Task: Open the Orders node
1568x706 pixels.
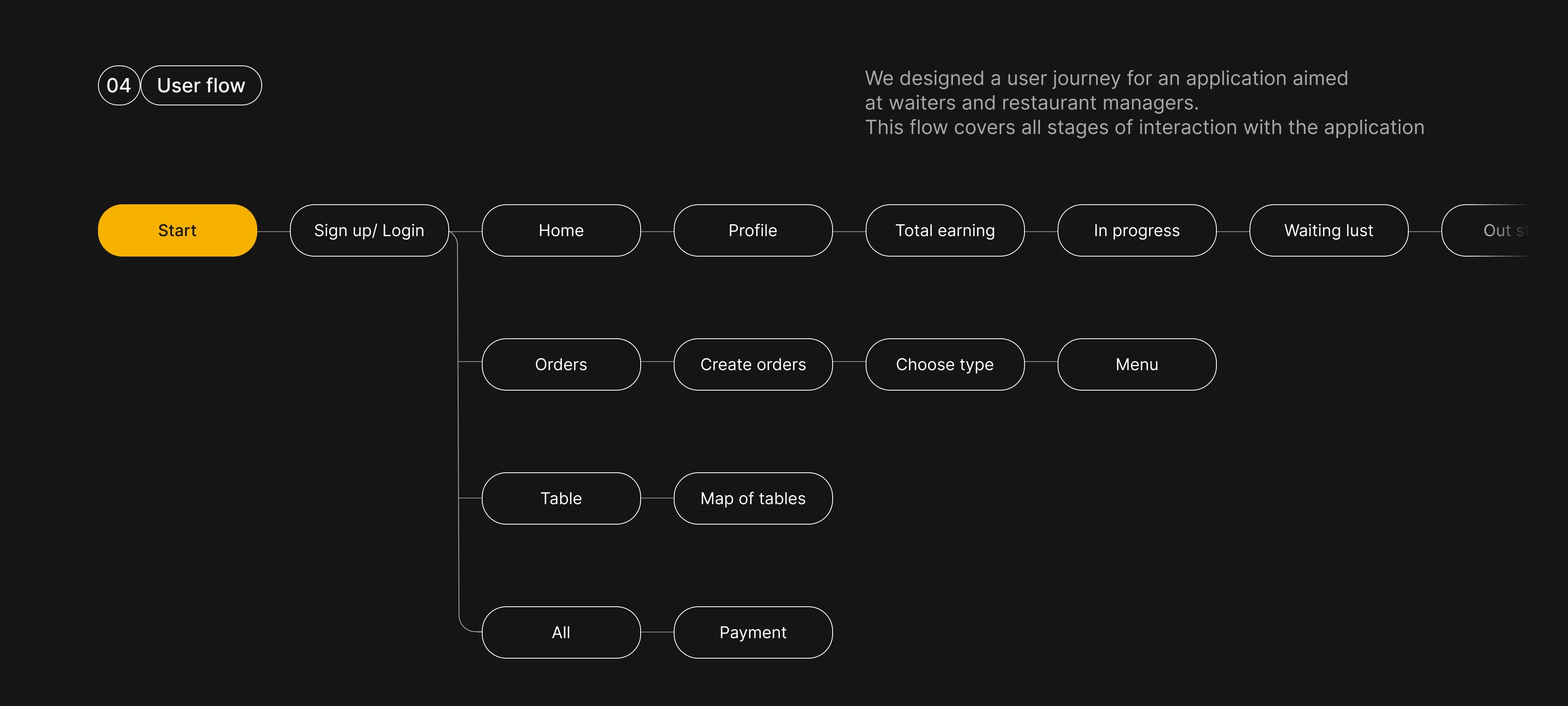Action: tap(561, 364)
